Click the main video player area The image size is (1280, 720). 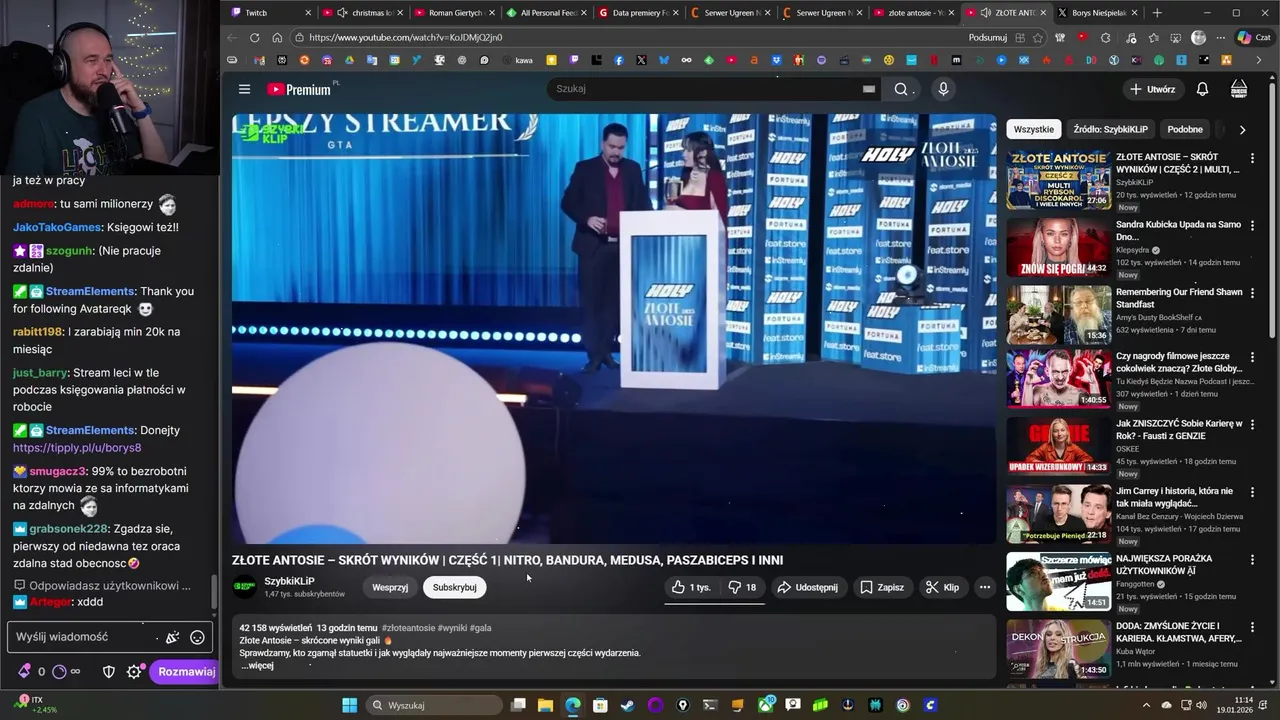(x=614, y=329)
